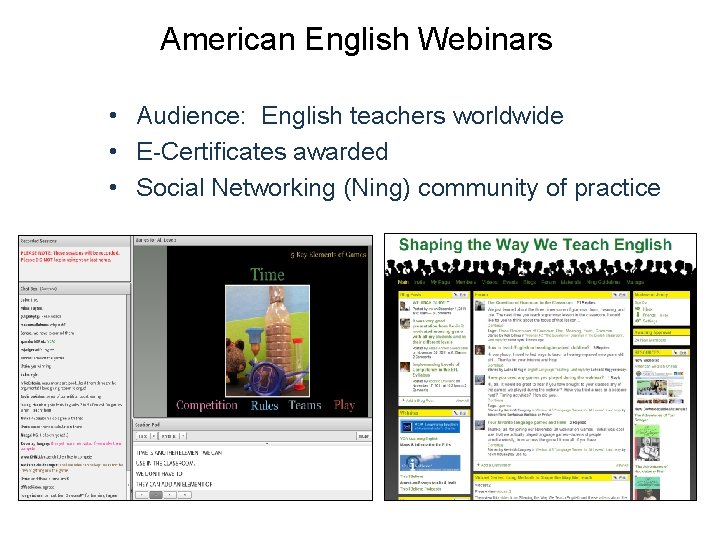The image size is (720, 540).
Task: Click Add a Blog Post link
Action: coord(418,401)
